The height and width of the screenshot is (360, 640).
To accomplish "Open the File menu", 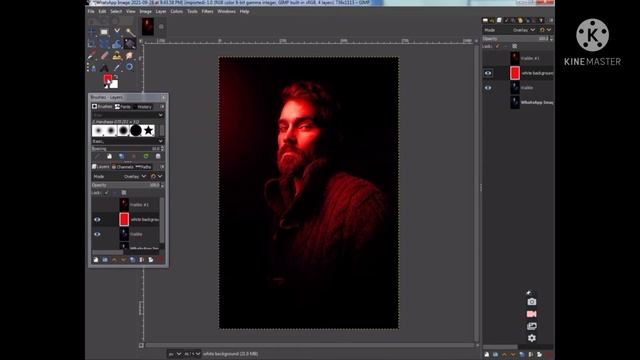I will tap(91, 11).
